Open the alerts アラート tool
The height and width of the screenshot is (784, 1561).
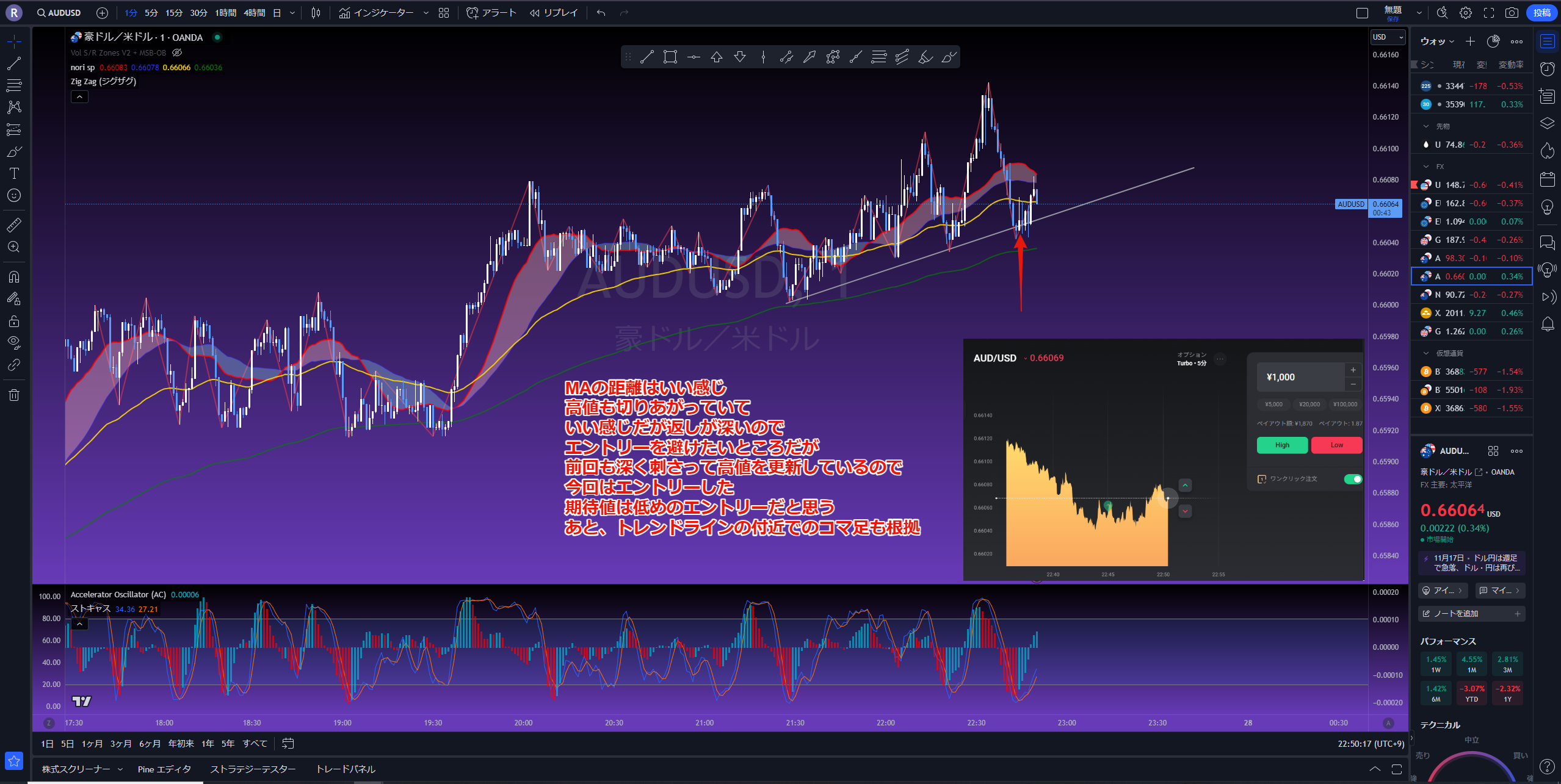point(491,13)
